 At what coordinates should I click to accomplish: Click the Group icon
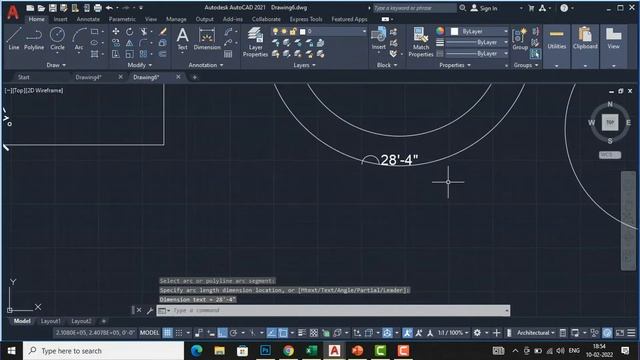[x=520, y=39]
